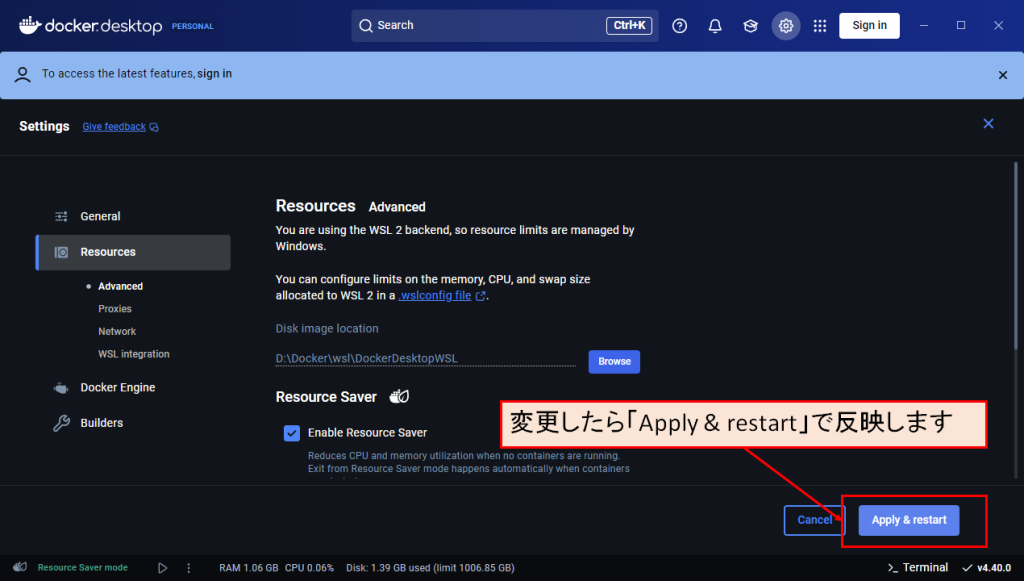
Task: Click Browse for disk image location
Action: [x=614, y=362]
